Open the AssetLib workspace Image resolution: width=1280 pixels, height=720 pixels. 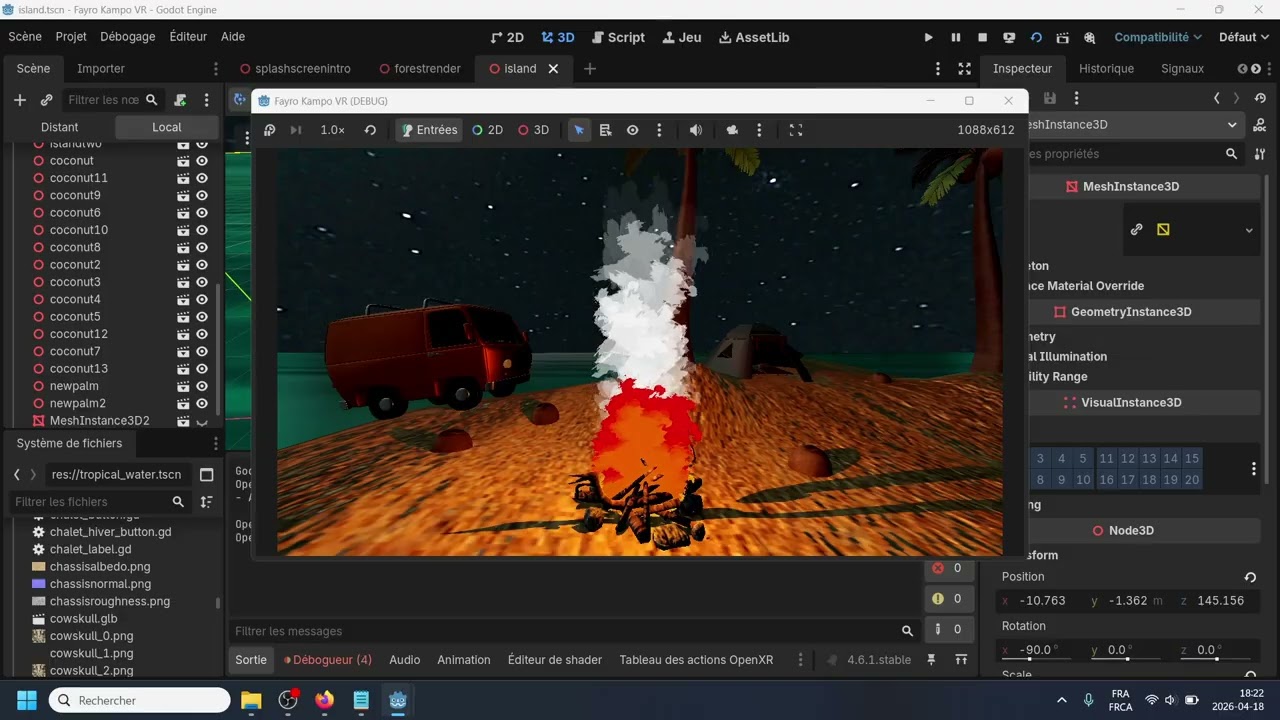tap(754, 37)
